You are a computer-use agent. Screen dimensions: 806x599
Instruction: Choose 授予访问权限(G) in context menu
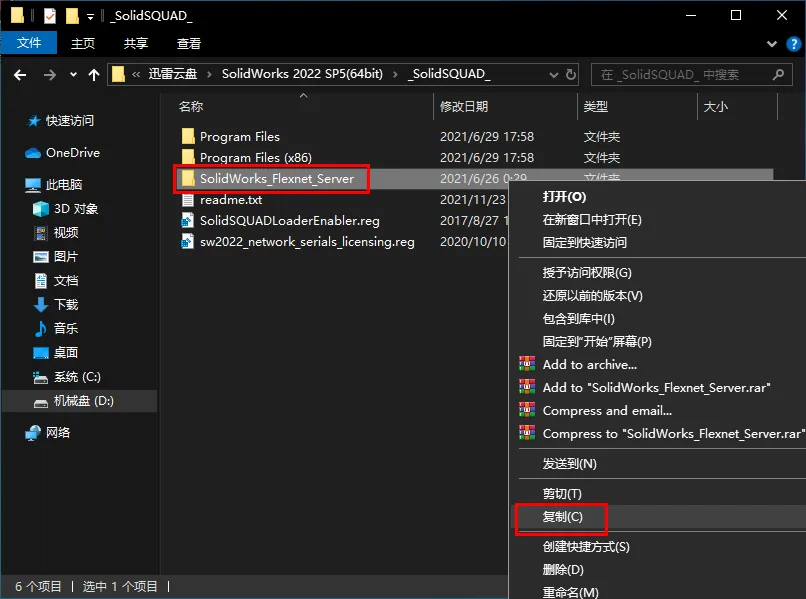(587, 273)
